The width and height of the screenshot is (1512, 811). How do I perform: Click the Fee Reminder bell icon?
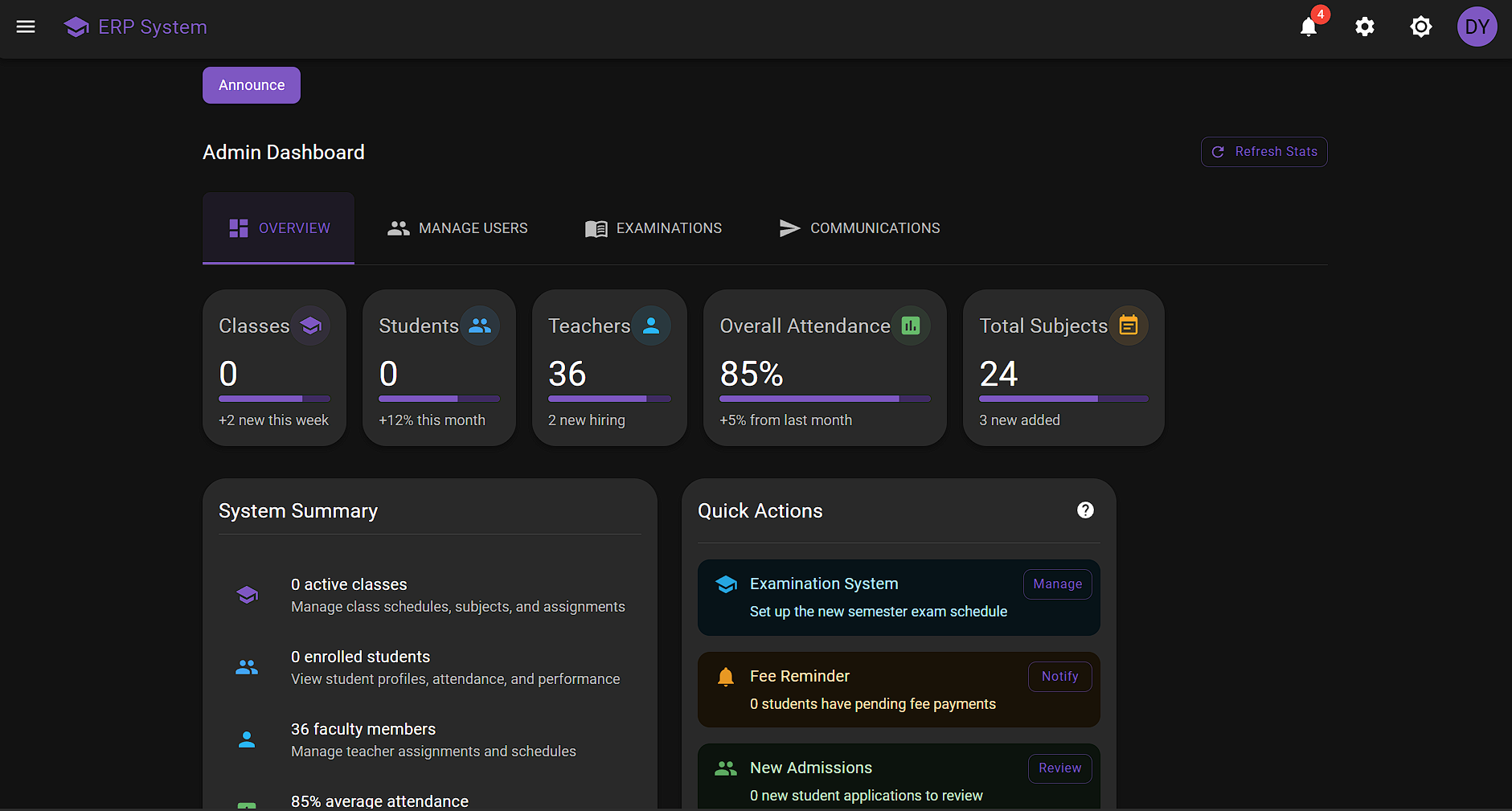point(726,677)
